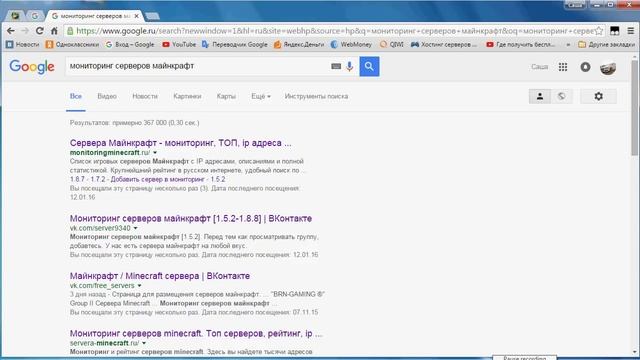The height and width of the screenshot is (360, 640).
Task: Open the Хостинг серверов bookmark
Action: click(444, 44)
